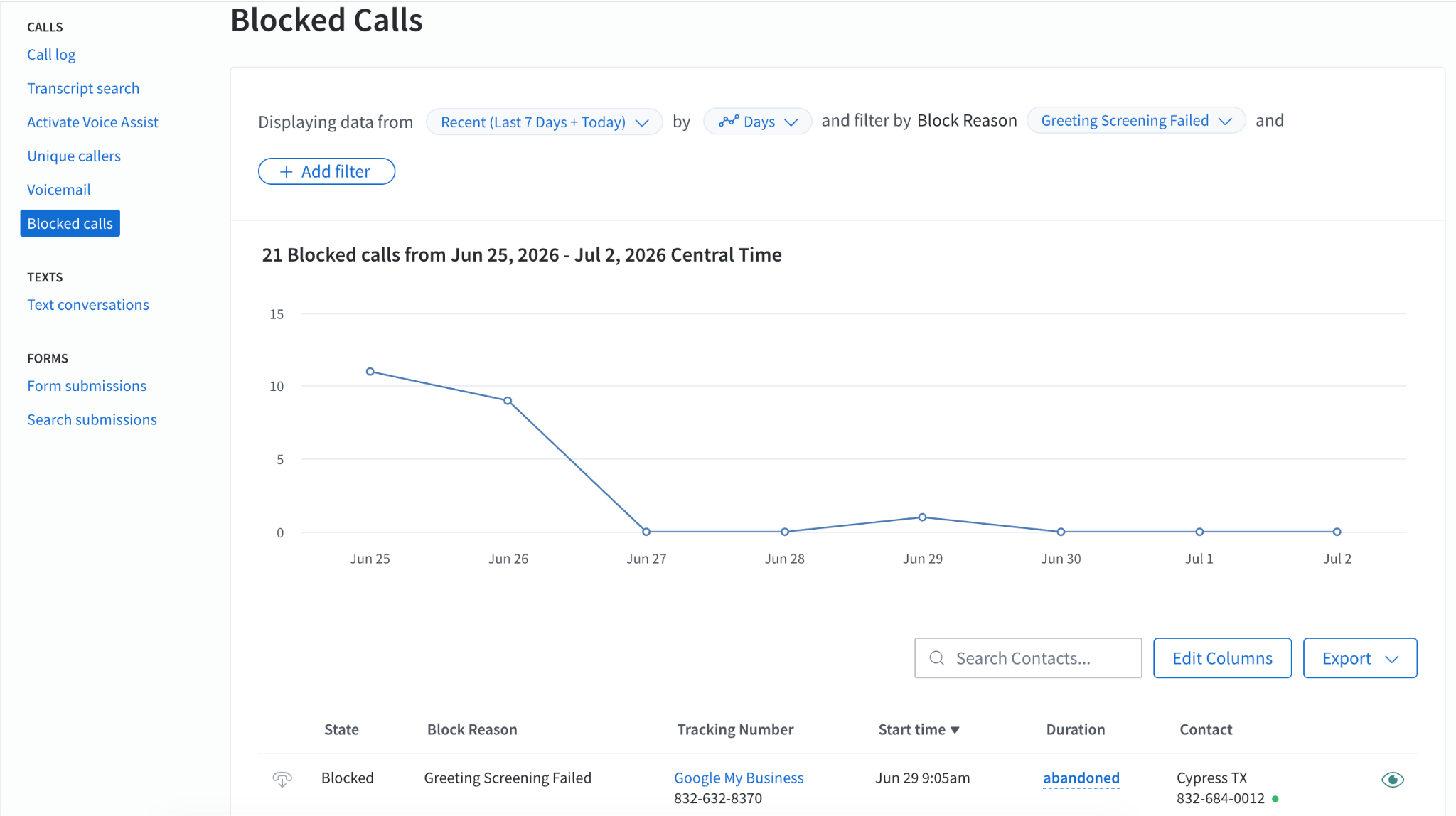This screenshot has width=1456, height=816.
Task: Open Call log in sidebar
Action: coord(51,55)
